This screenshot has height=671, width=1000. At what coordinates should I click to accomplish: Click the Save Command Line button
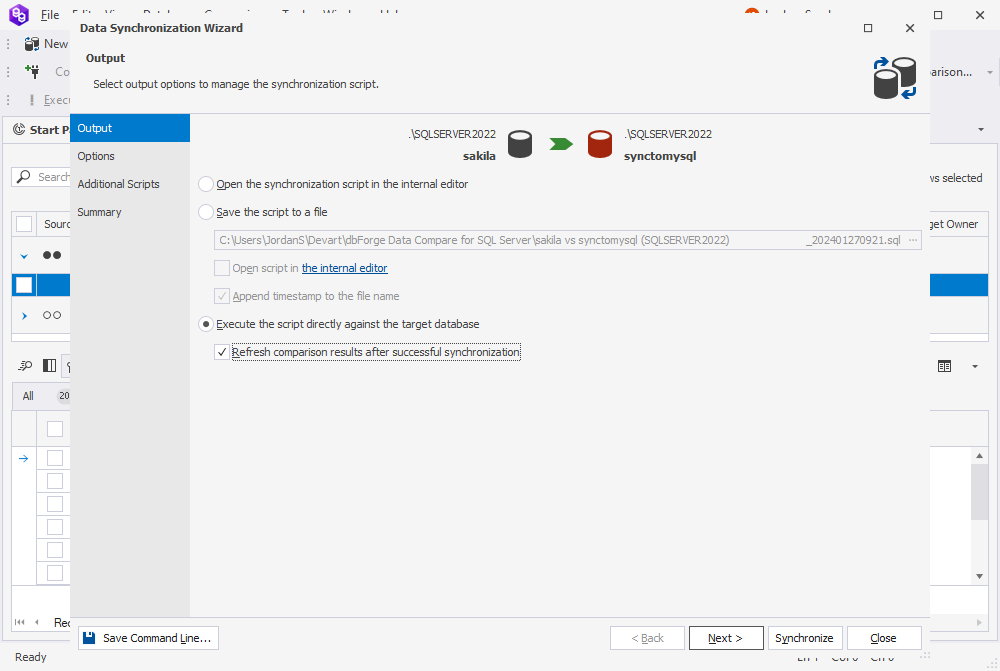(147, 637)
